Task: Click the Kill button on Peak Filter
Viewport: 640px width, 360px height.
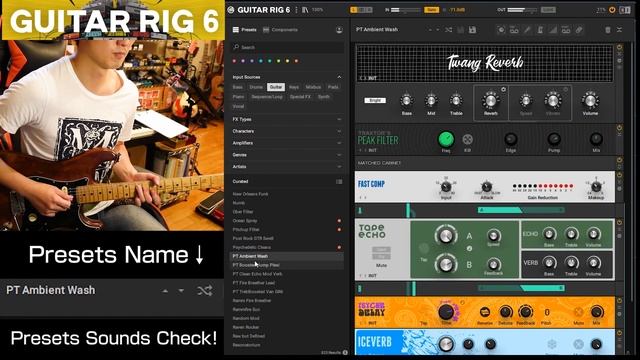Action: 467,140
